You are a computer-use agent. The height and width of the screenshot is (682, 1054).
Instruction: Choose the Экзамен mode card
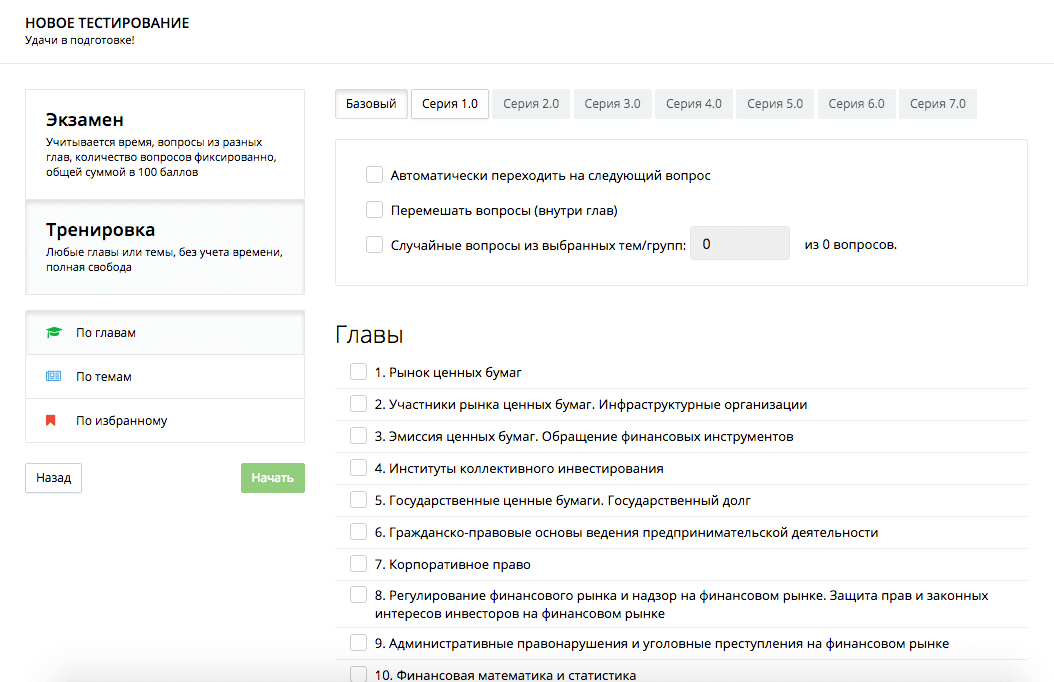165,144
